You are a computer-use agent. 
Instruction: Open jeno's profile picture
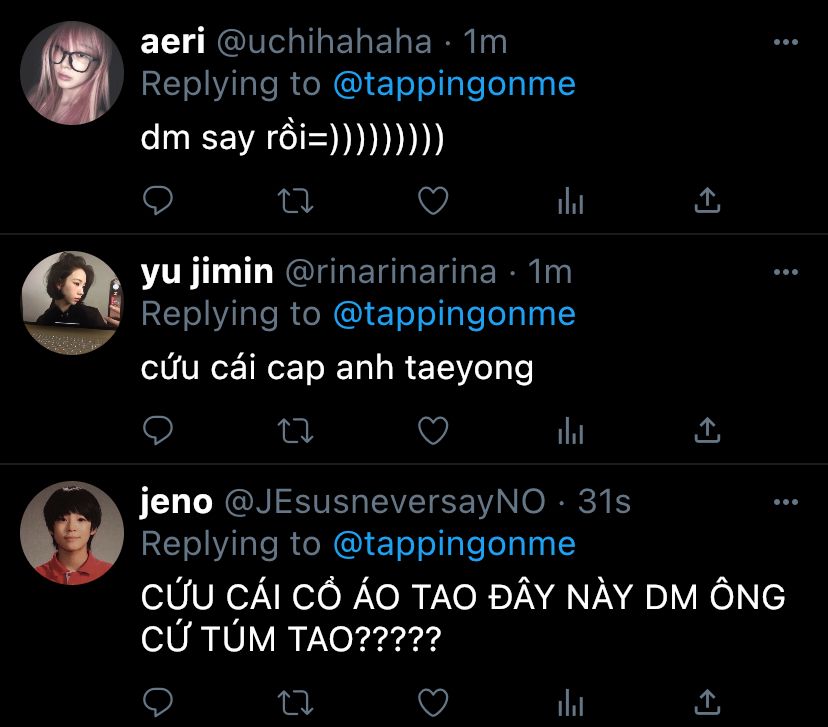pyautogui.click(x=72, y=532)
